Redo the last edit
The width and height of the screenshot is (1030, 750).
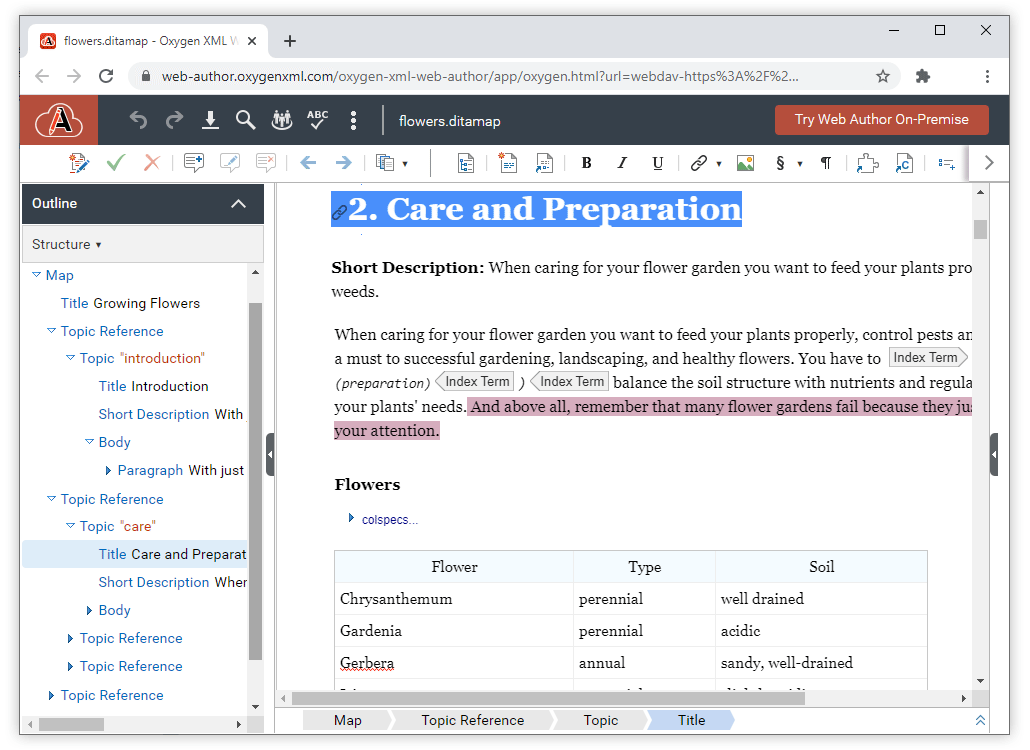(174, 120)
